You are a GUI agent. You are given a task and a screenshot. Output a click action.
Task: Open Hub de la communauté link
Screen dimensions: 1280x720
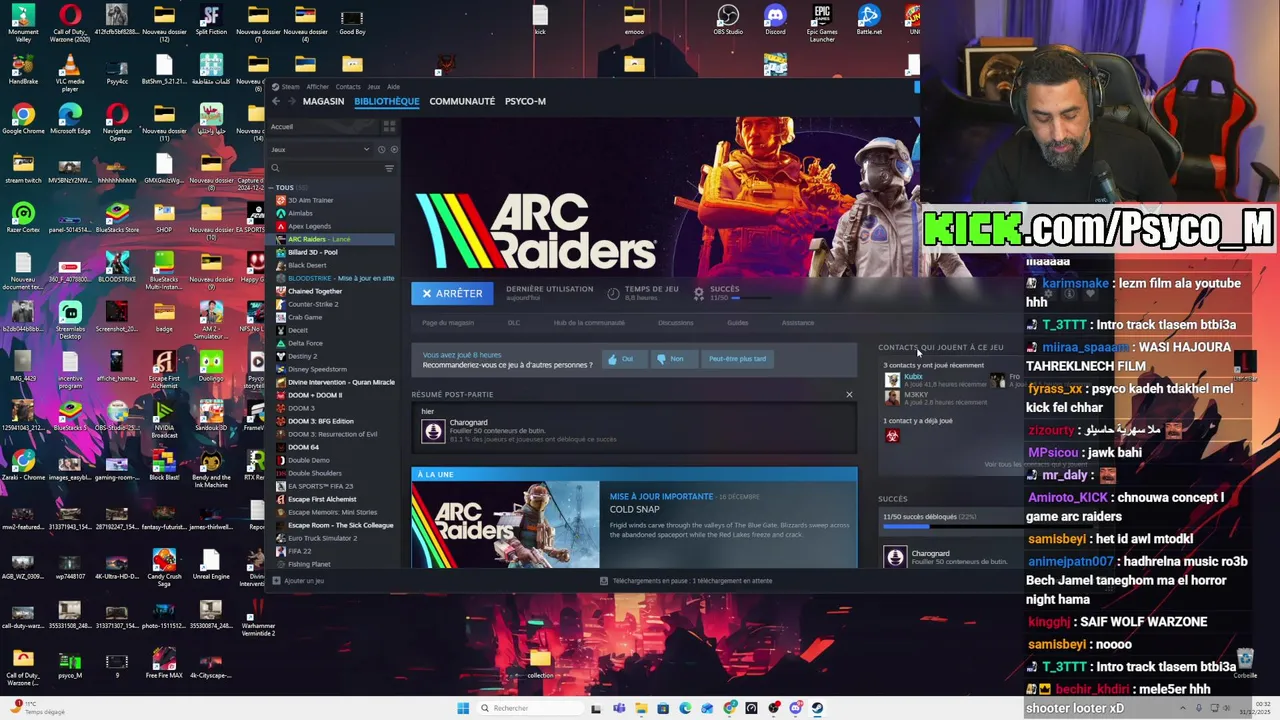click(x=589, y=323)
